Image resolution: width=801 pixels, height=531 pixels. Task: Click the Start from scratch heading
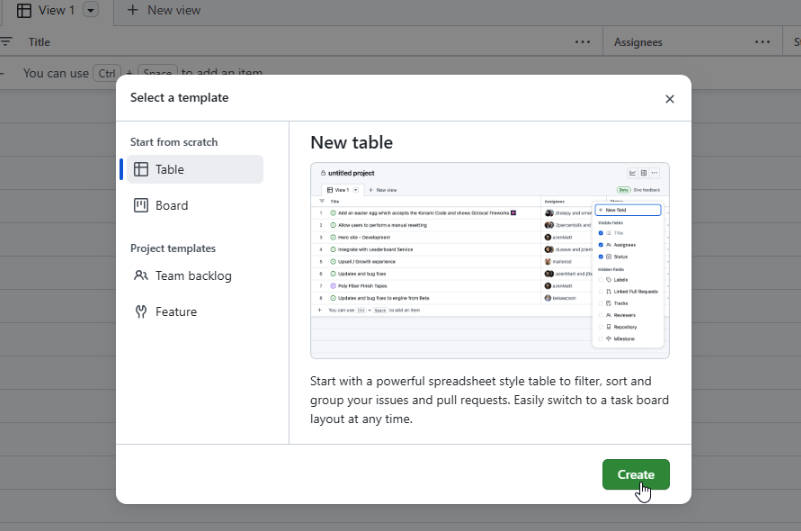tap(174, 142)
